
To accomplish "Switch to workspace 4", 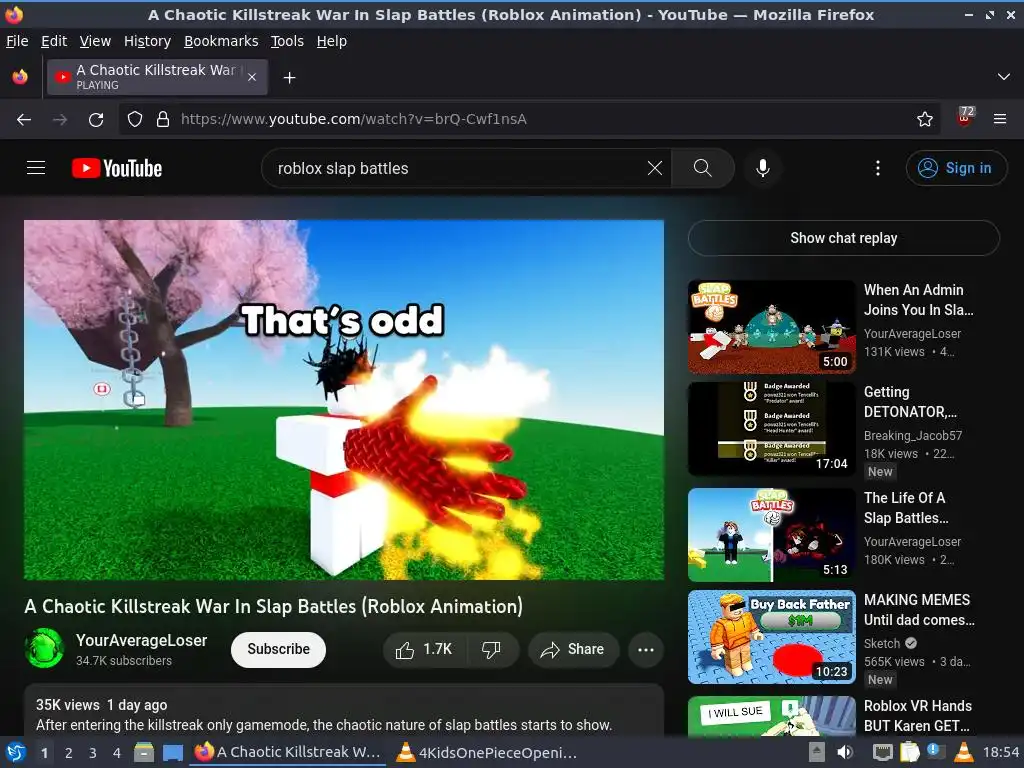I will 116,753.
